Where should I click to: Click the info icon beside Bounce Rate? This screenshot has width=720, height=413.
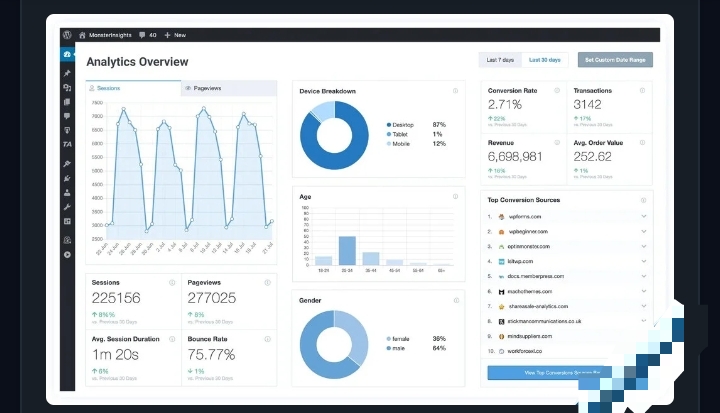click(267, 338)
